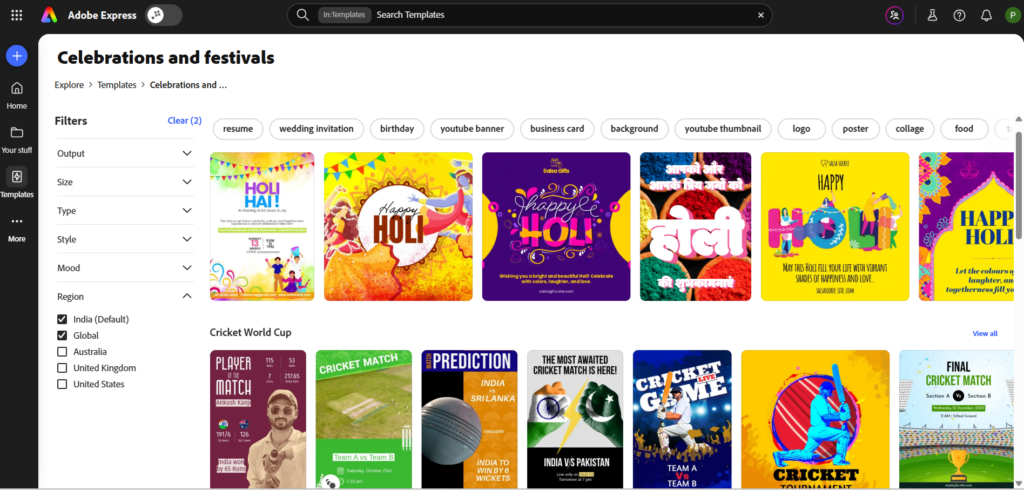The width and height of the screenshot is (1024, 490).
Task: Check the United Kingdom region checkbox
Action: 63,368
